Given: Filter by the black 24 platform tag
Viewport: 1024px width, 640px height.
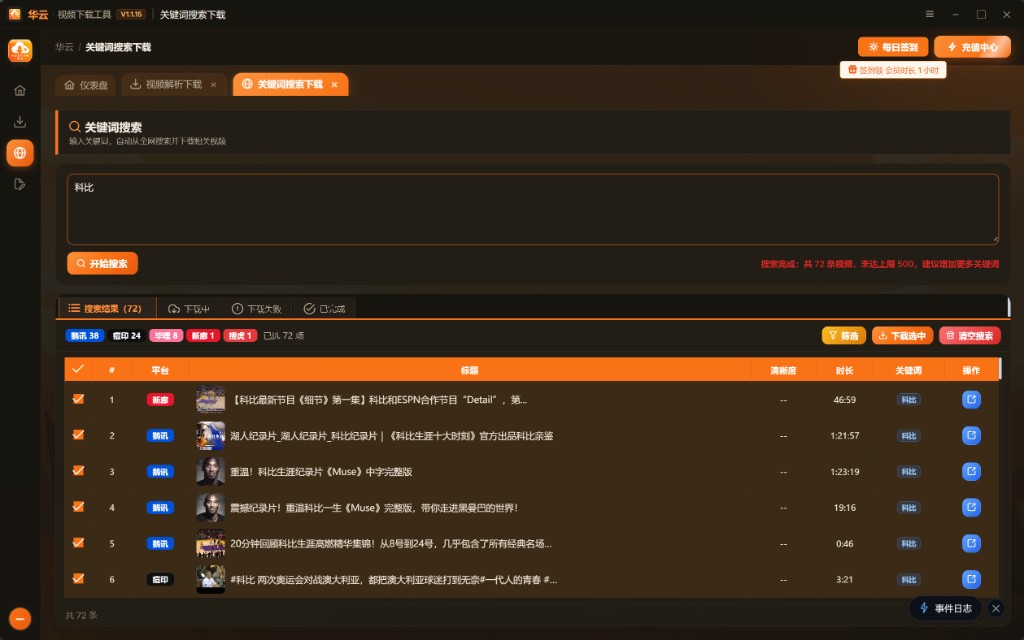Looking at the screenshot, I should pyautogui.click(x=127, y=336).
